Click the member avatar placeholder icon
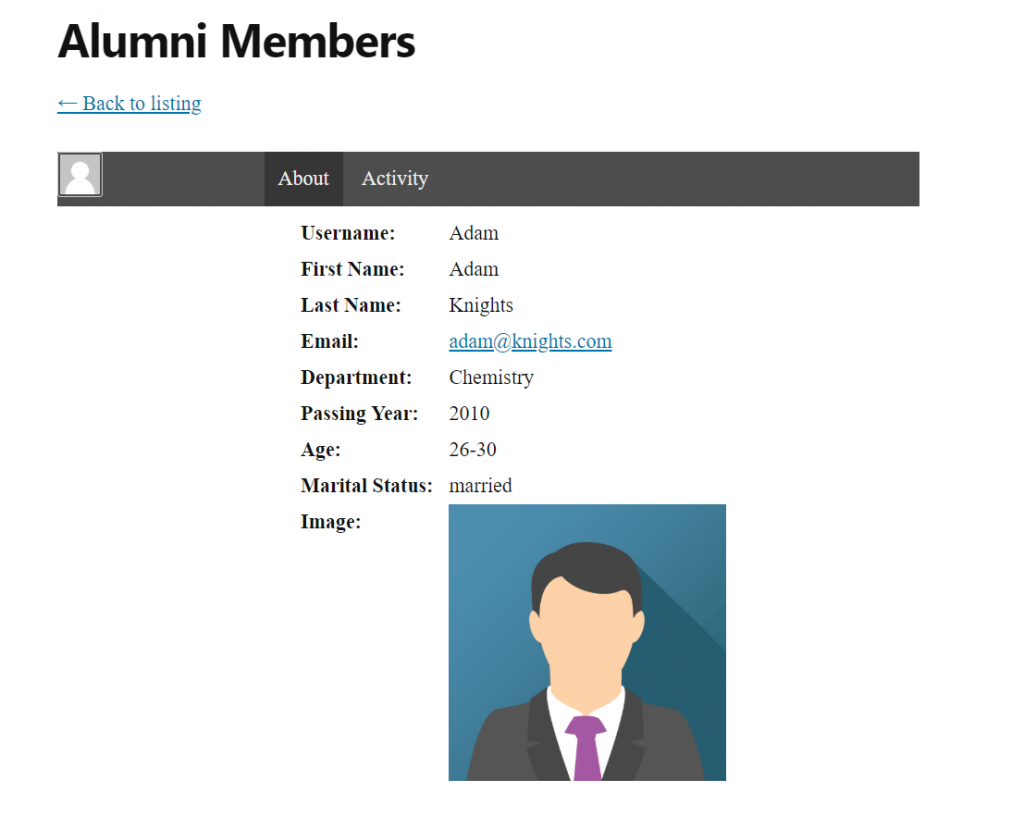Screen dimensions: 1024x817 [80, 175]
